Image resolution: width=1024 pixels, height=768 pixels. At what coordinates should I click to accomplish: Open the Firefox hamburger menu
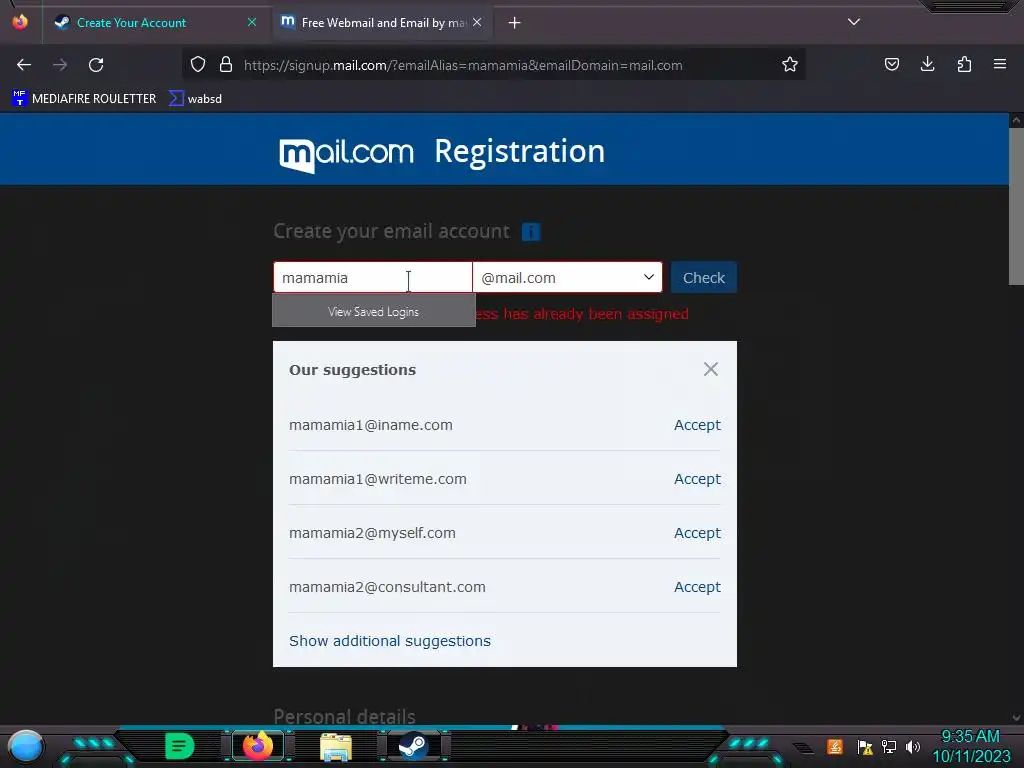pyautogui.click(x=1000, y=65)
